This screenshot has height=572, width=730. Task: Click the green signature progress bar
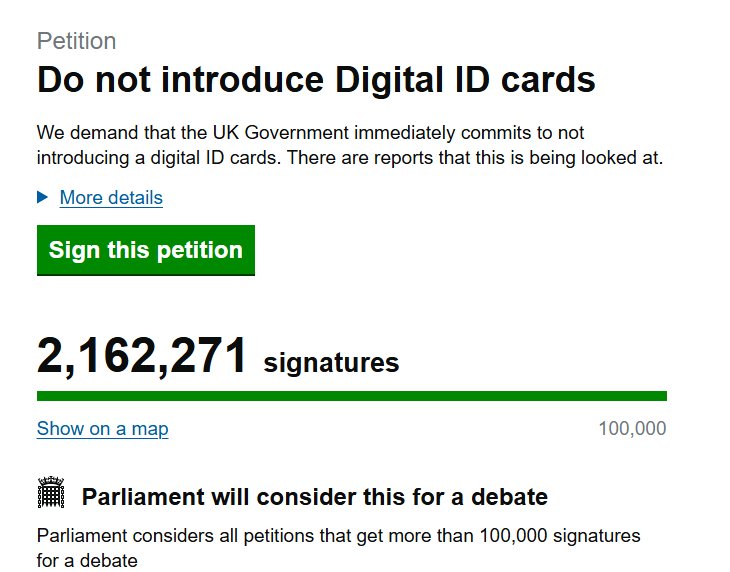[352, 396]
